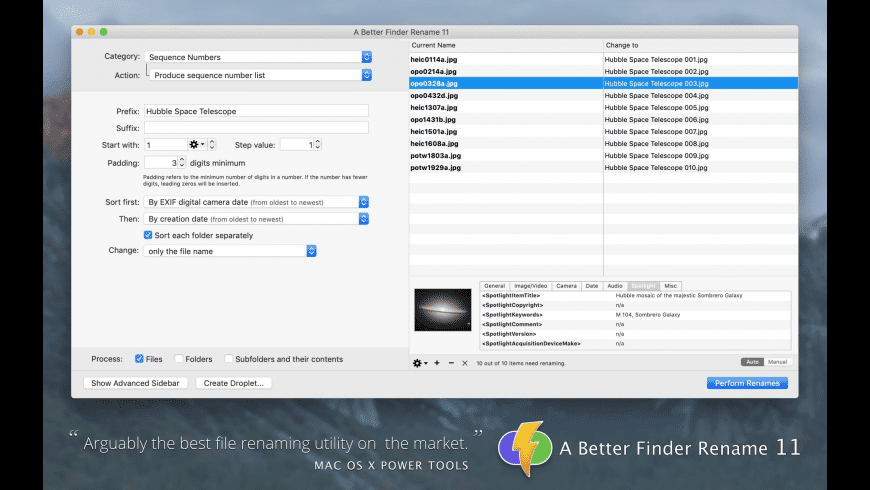Screen dimensions: 870x490
Task: Select file heic1501a.jpg
Action: [x=434, y=132]
